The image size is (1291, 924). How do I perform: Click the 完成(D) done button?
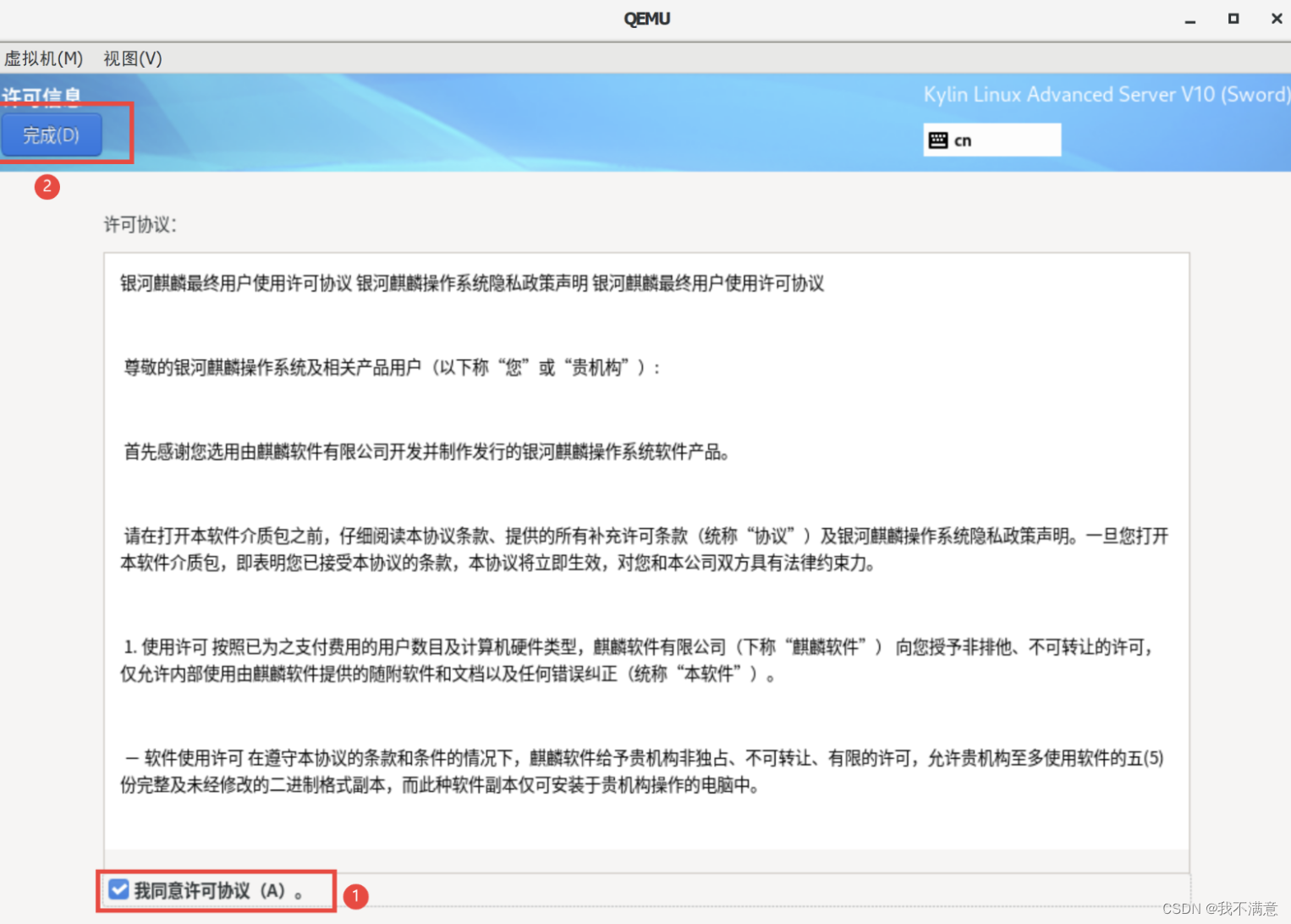click(52, 135)
